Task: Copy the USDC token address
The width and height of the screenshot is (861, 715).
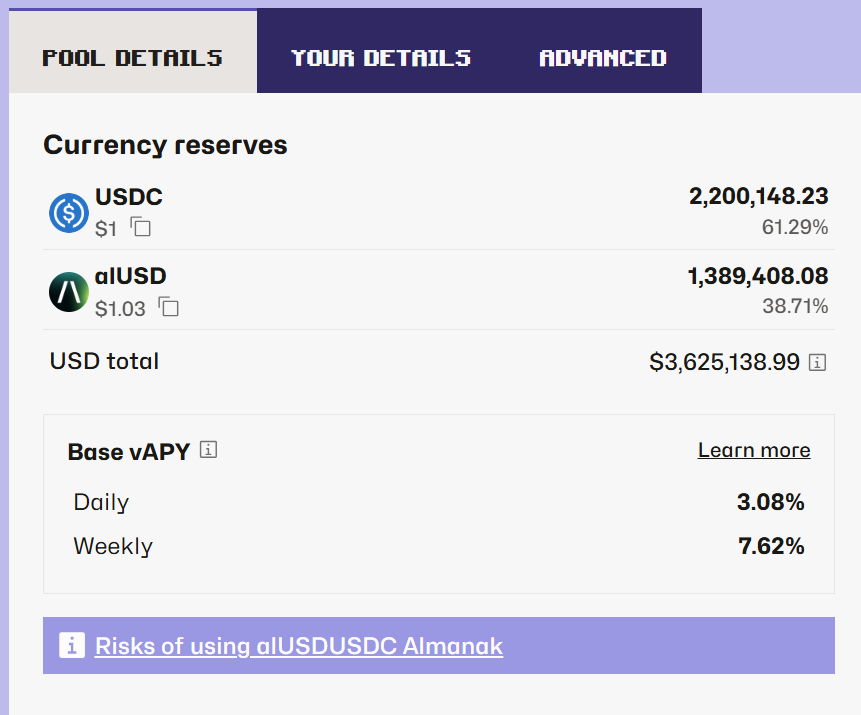Action: pyautogui.click(x=141, y=227)
